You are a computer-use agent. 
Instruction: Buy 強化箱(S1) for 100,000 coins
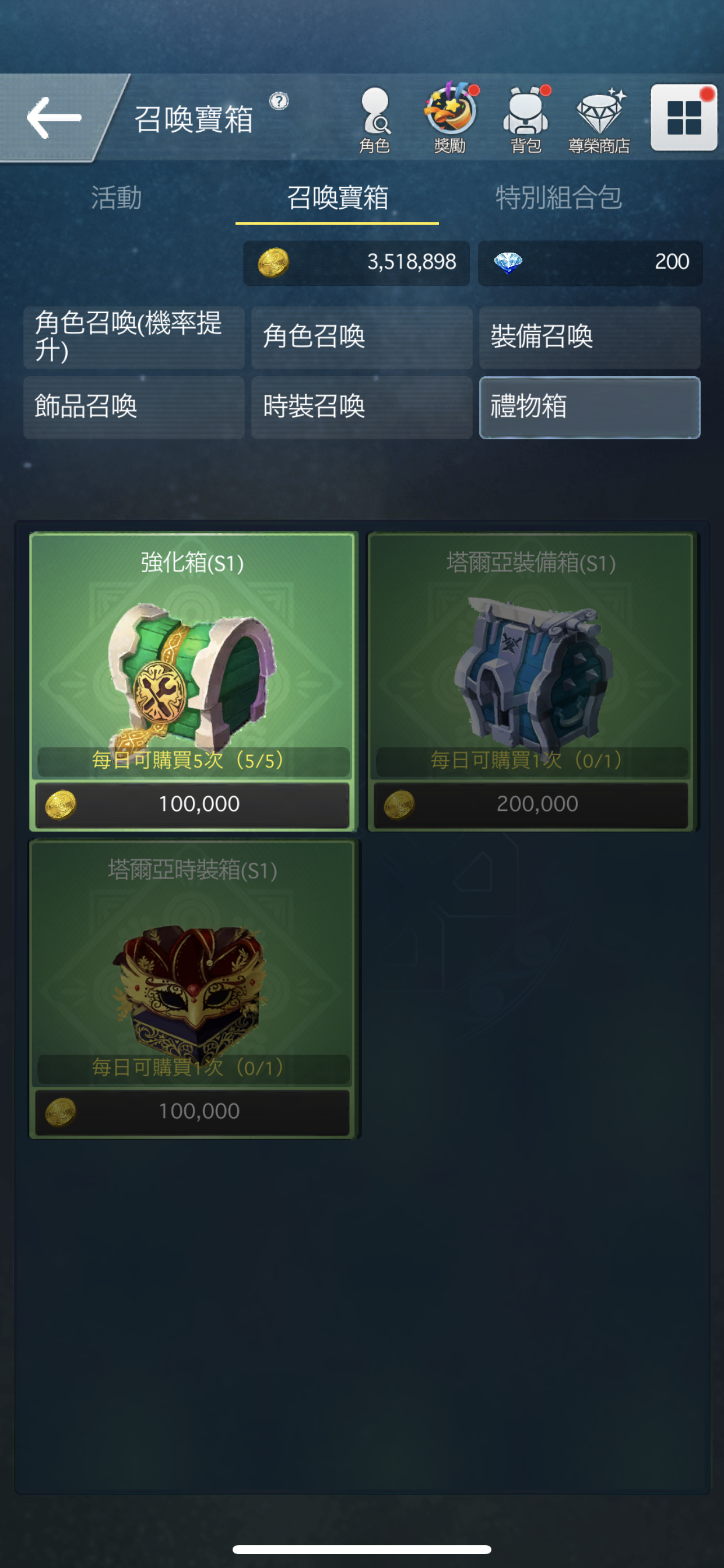click(192, 803)
